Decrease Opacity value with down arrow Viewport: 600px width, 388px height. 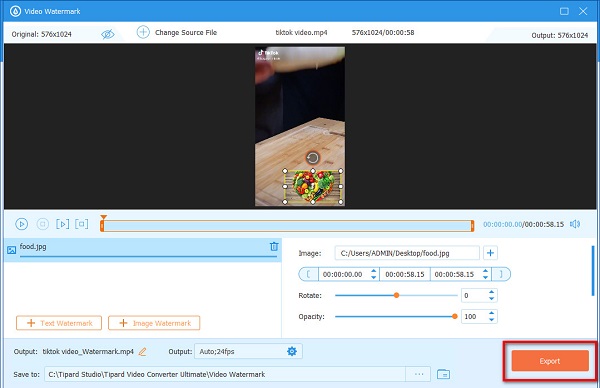pos(492,320)
